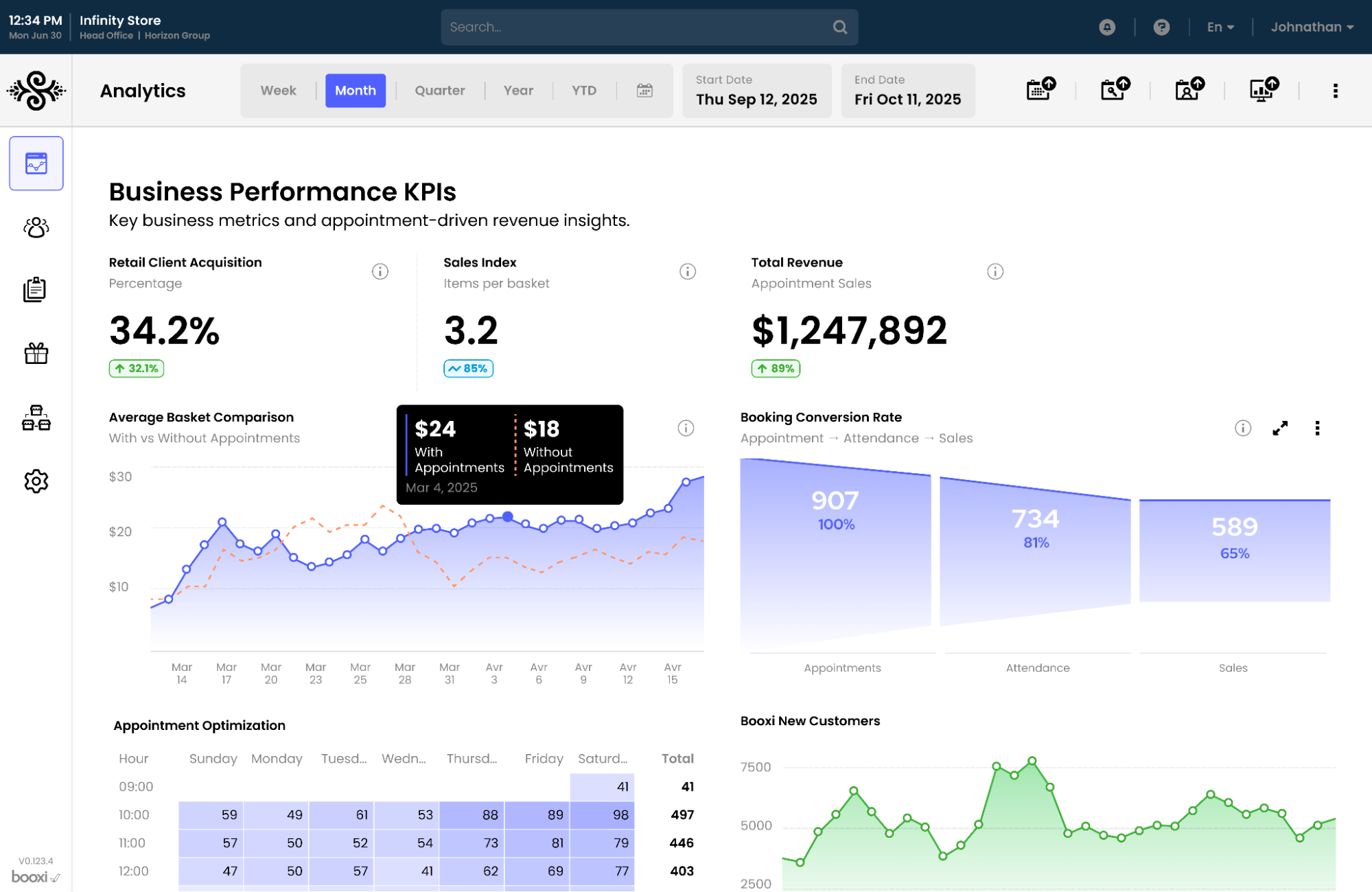Switch to the Week period tab
This screenshot has width=1372, height=892.
(x=278, y=91)
